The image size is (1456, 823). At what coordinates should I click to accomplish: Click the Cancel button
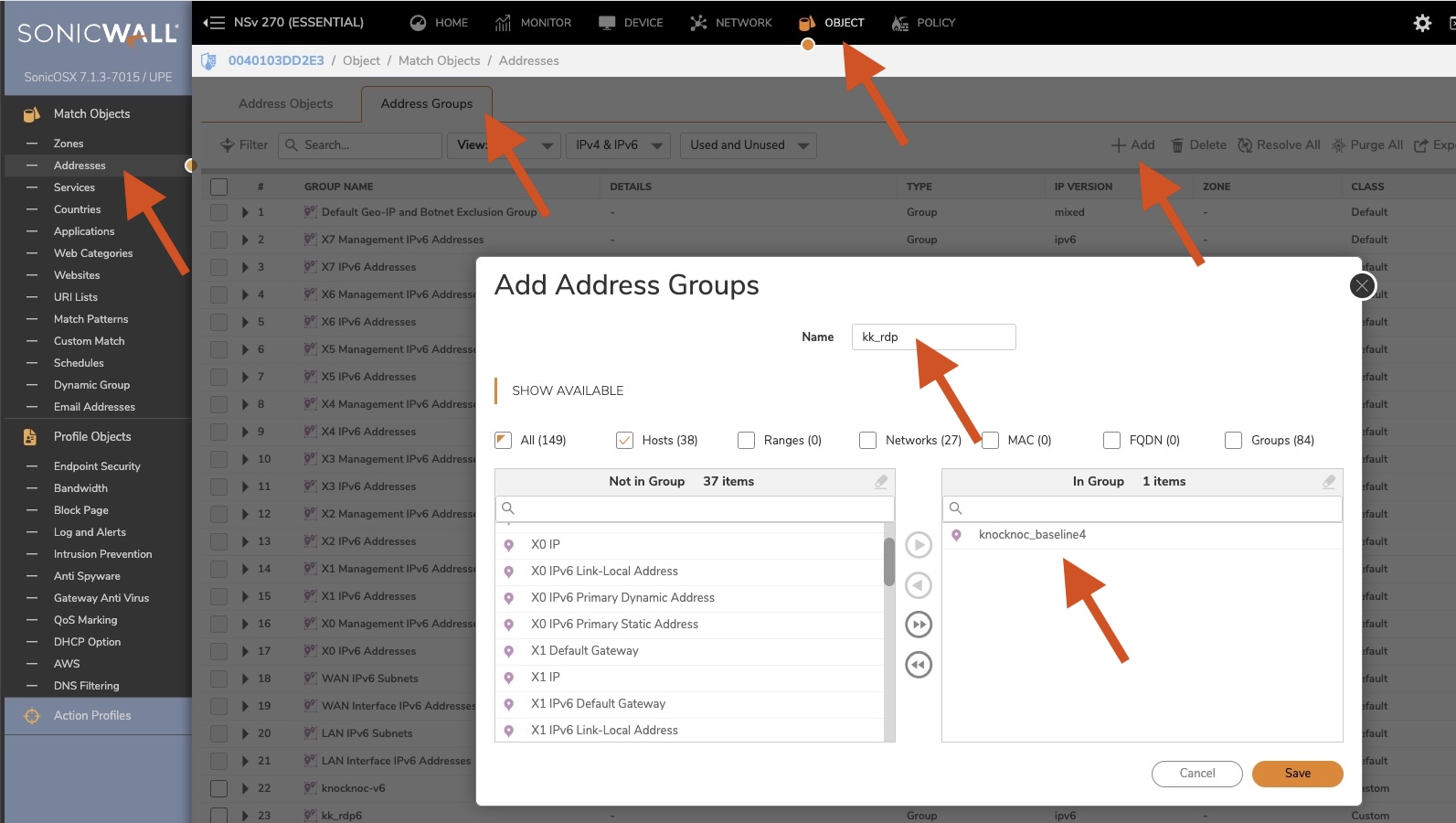1196,774
